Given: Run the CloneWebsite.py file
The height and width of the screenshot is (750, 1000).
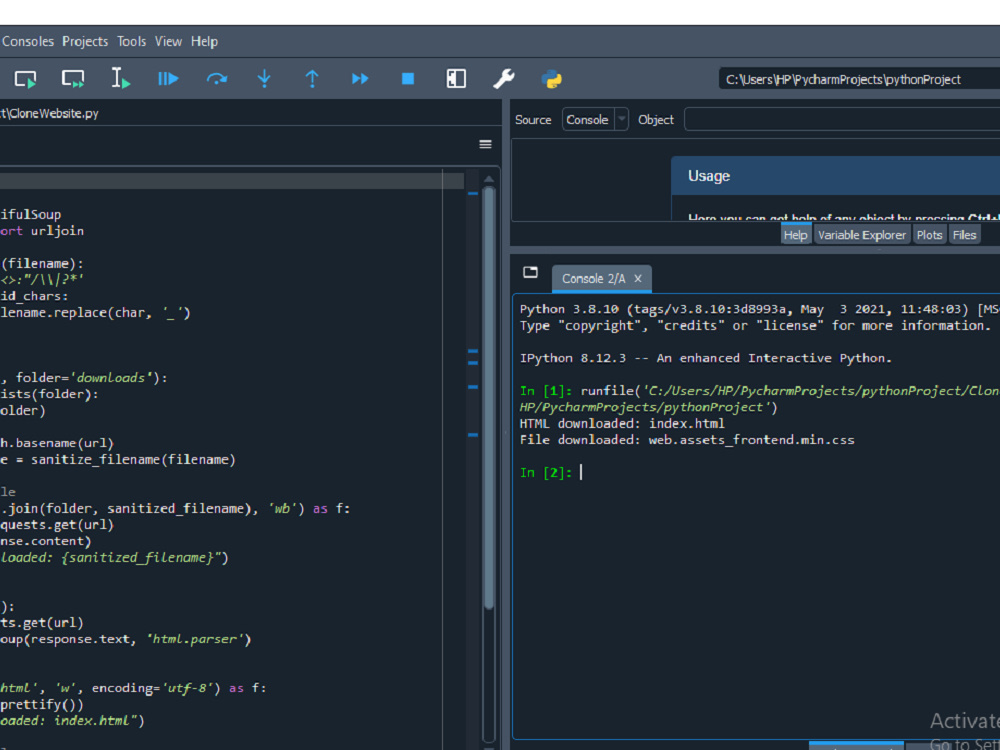Looking at the screenshot, I should coord(24,78).
